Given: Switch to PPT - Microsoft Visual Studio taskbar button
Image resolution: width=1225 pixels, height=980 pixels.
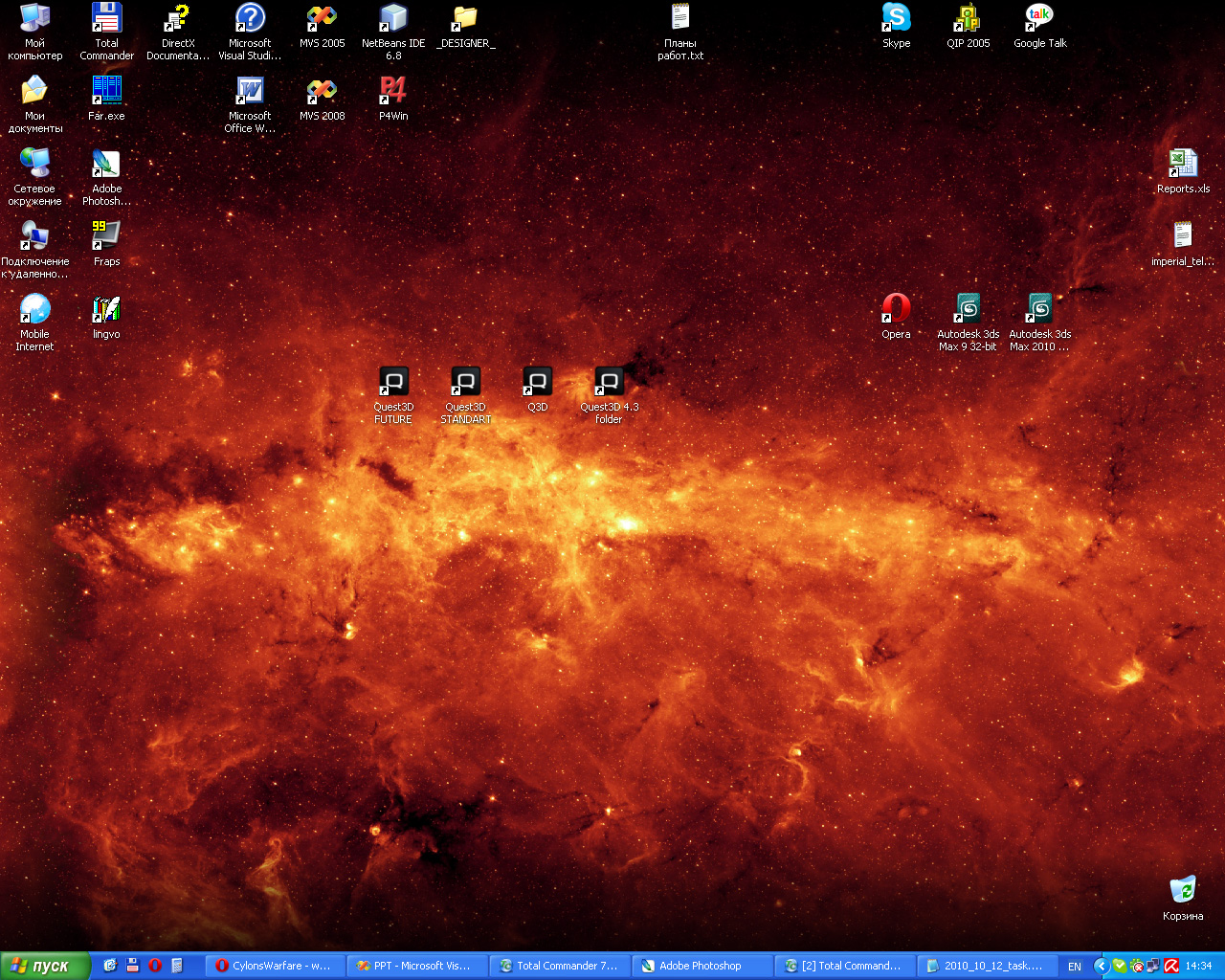Looking at the screenshot, I should click(x=417, y=966).
